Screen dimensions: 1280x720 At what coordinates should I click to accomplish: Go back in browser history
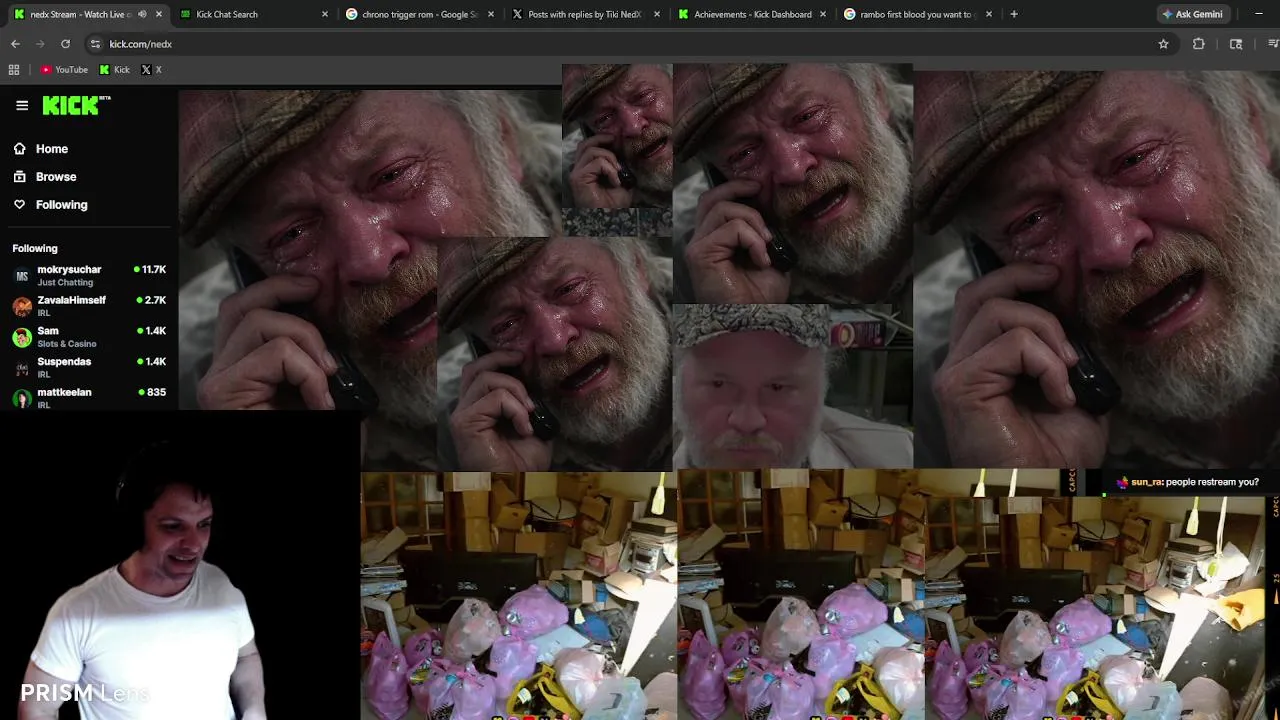pos(15,44)
